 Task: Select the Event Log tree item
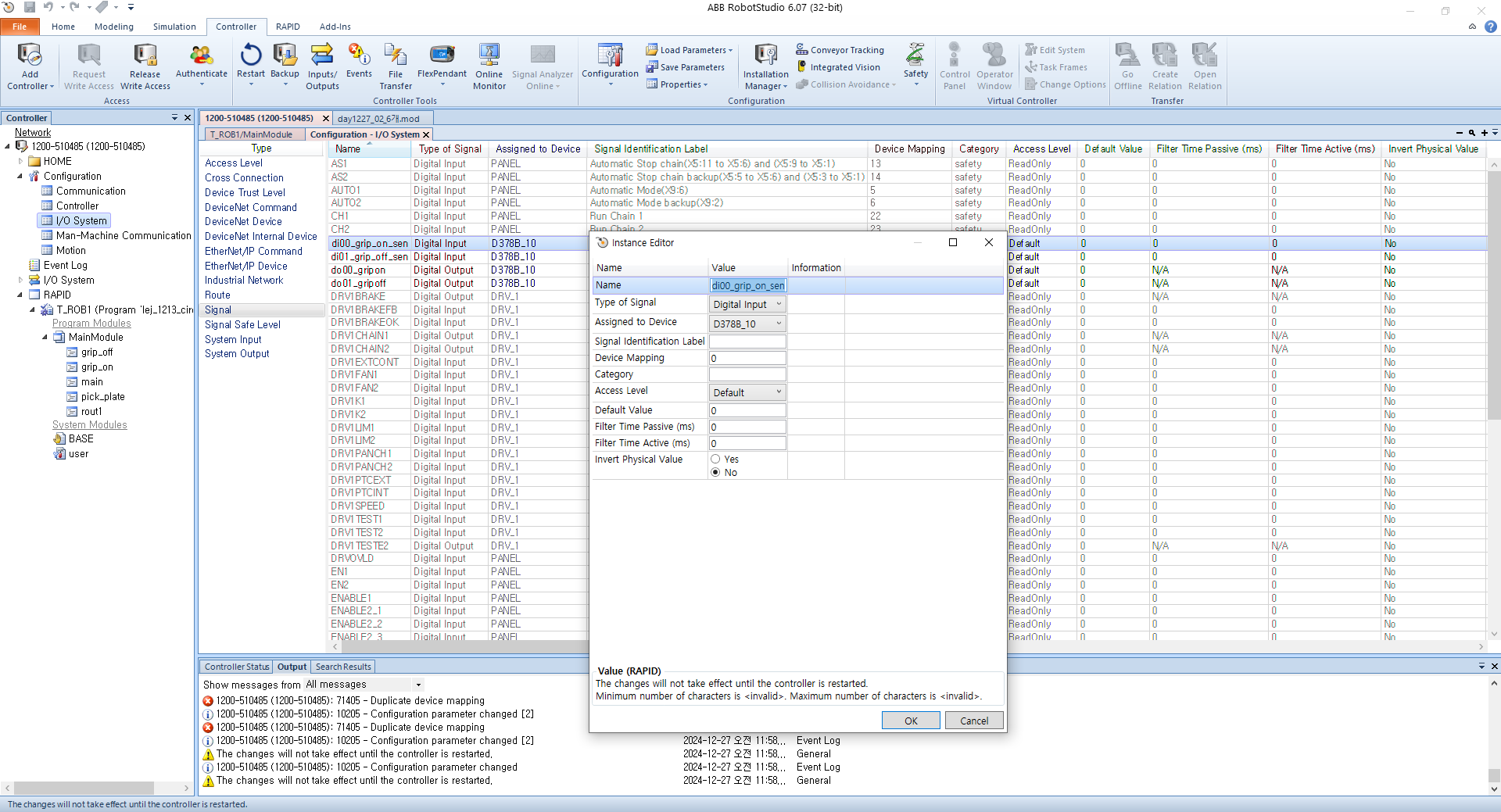click(65, 266)
